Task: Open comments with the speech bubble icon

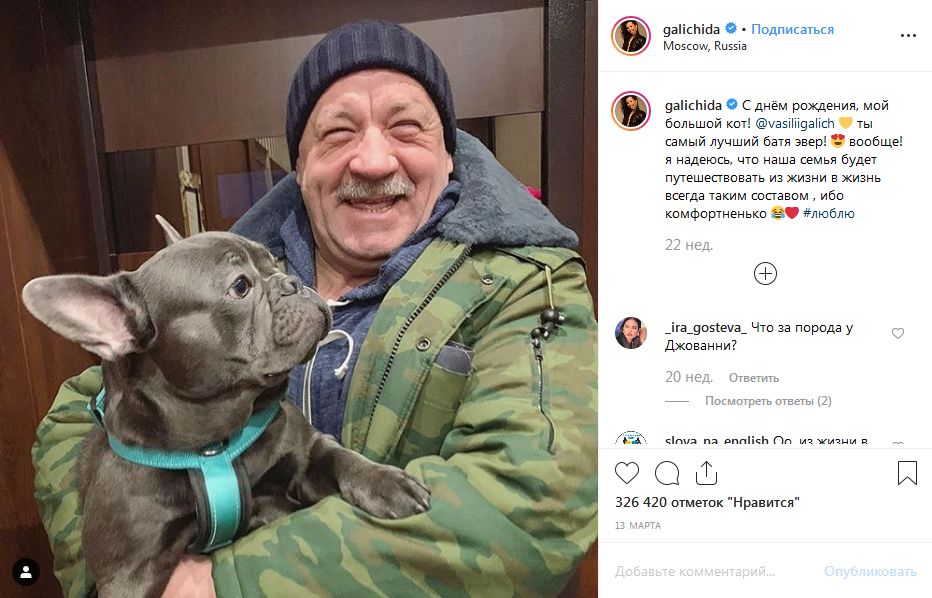Action: pos(667,473)
